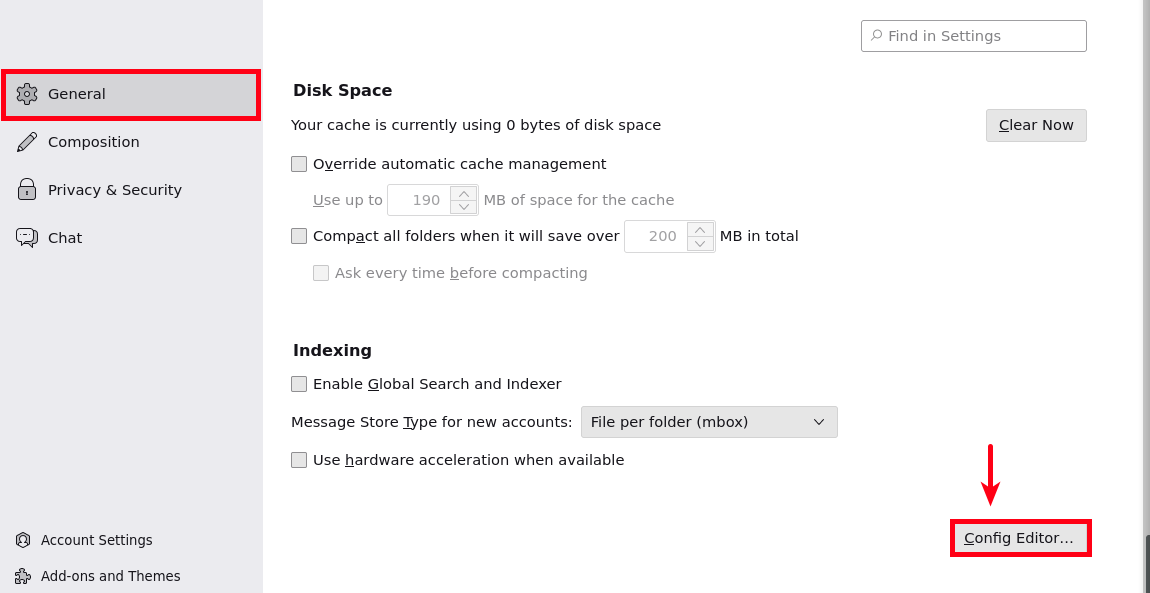Click the Add-ons and Themes puzzle icon
This screenshot has height=593, width=1150.
(x=23, y=576)
